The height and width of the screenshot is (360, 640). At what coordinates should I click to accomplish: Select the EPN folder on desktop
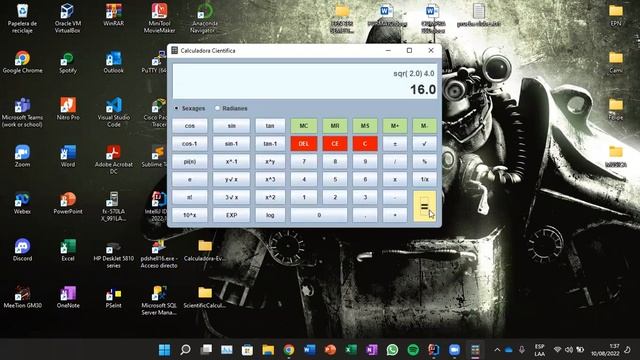[x=616, y=16]
